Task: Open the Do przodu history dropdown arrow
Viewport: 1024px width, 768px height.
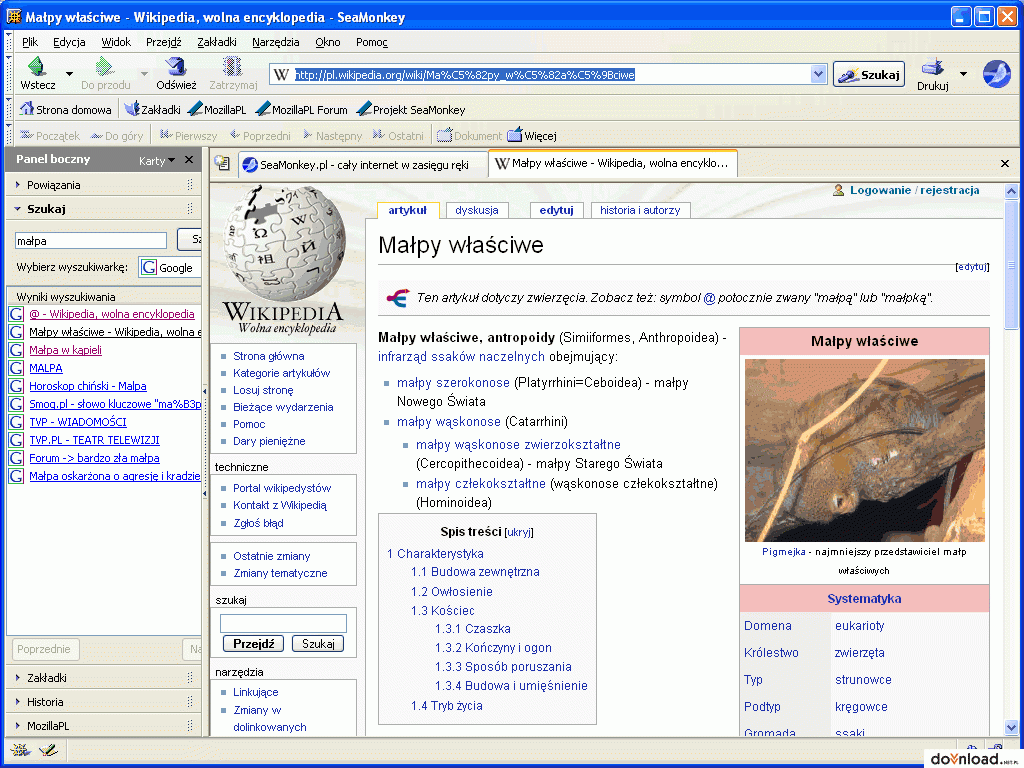Action: (x=144, y=74)
